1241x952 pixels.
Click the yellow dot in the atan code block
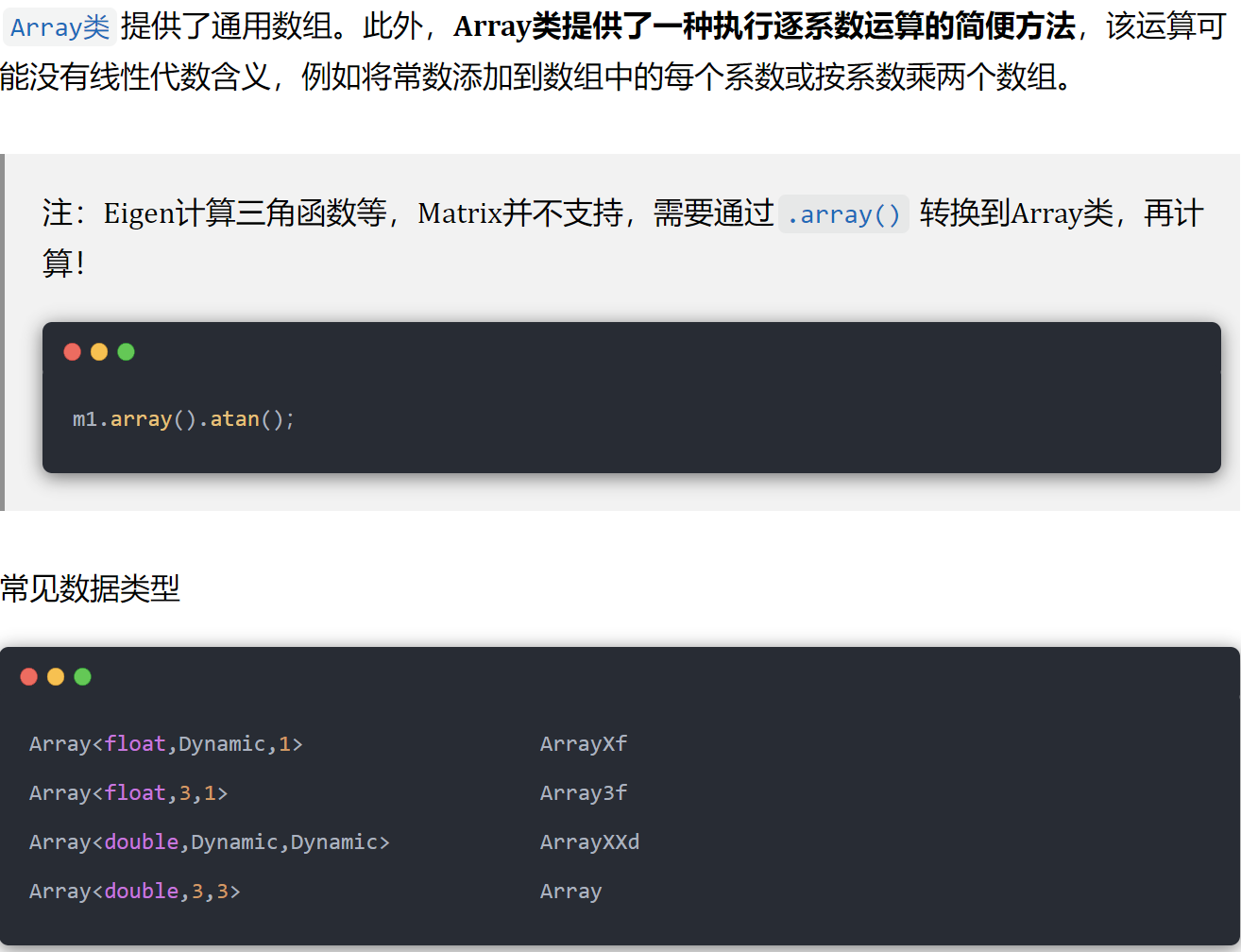coord(99,352)
